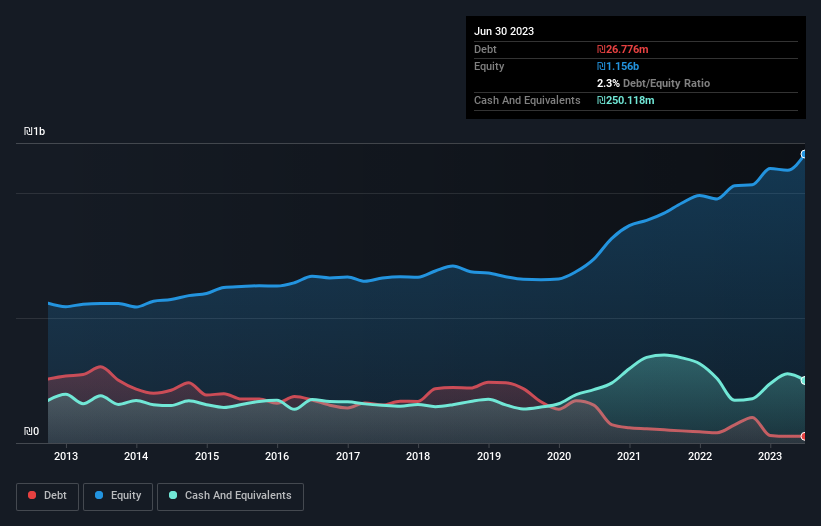This screenshot has width=821, height=526.
Task: Select the 2015 label on the x-axis
Action: [x=207, y=457]
